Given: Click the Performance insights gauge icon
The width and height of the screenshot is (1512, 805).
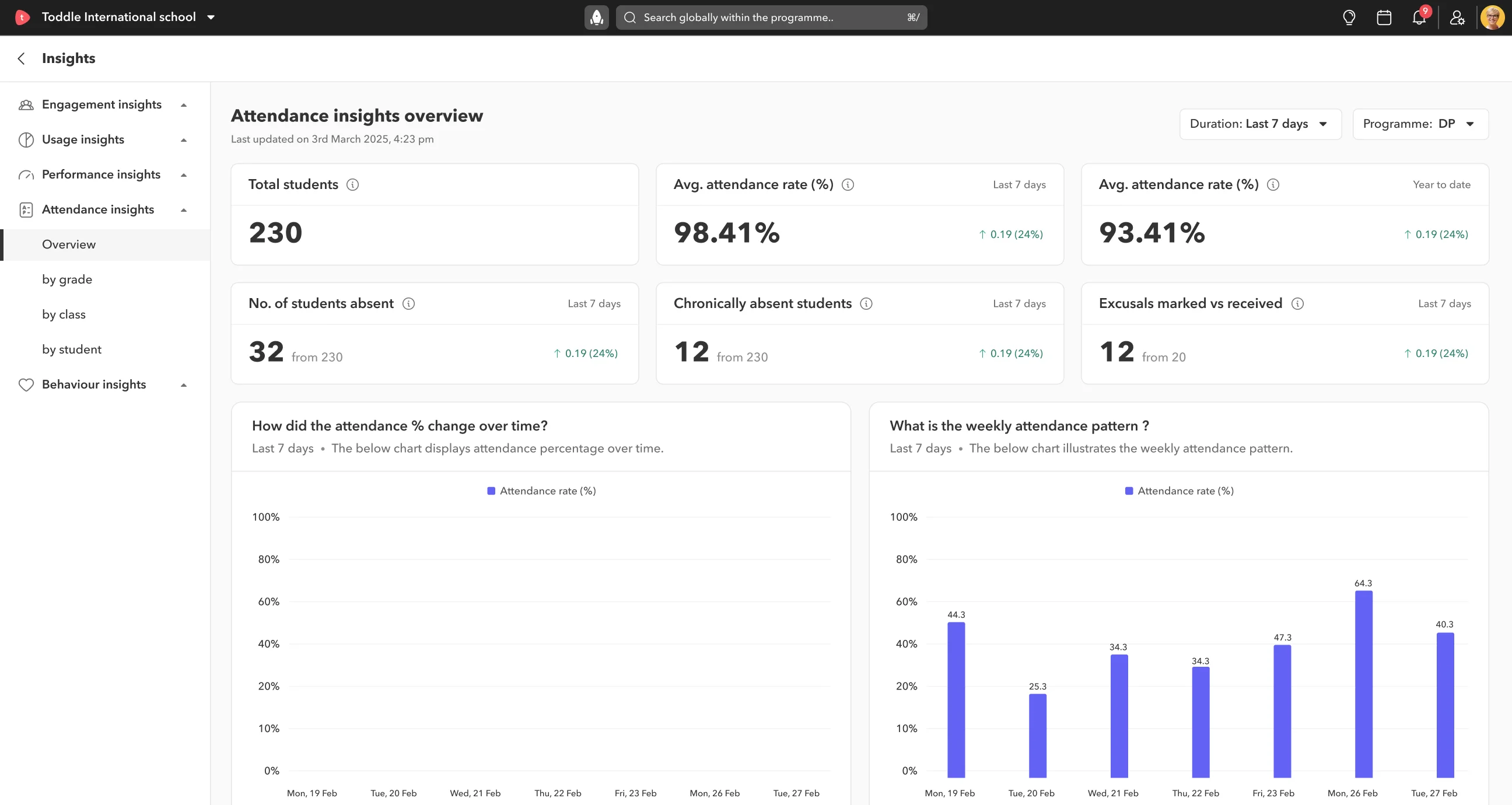Looking at the screenshot, I should 26,175.
